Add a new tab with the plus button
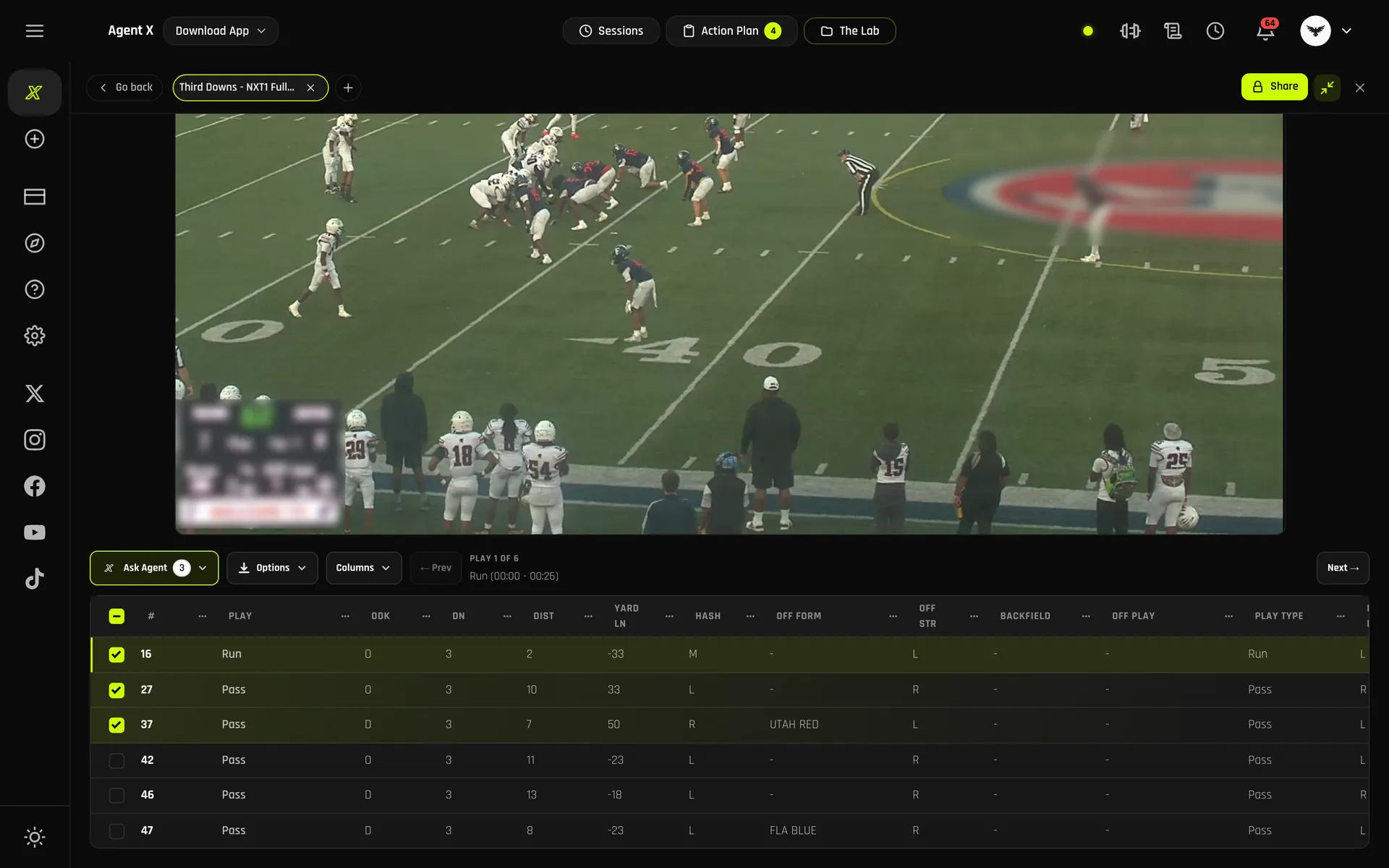Screen dimensions: 1389x868 348,88
